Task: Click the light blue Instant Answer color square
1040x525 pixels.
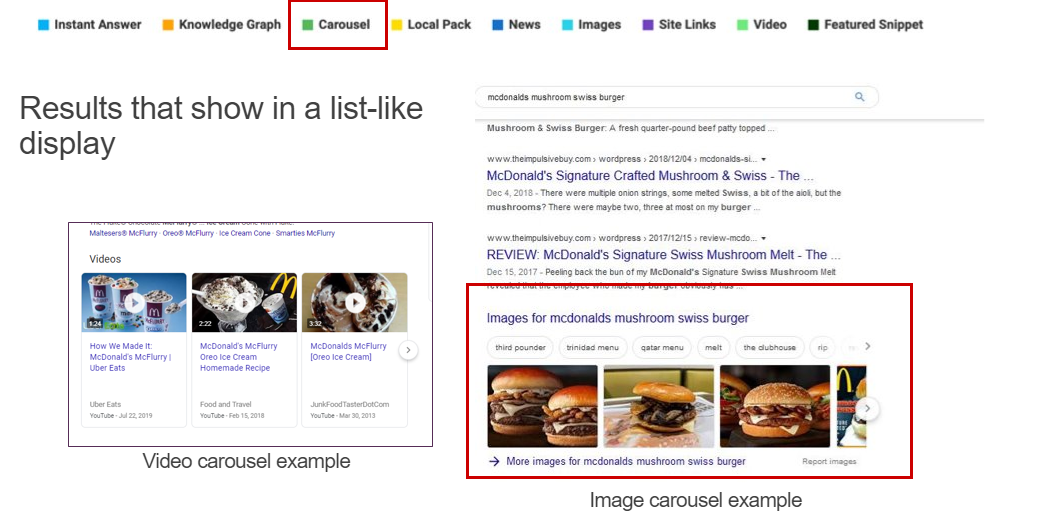Action: coord(43,25)
